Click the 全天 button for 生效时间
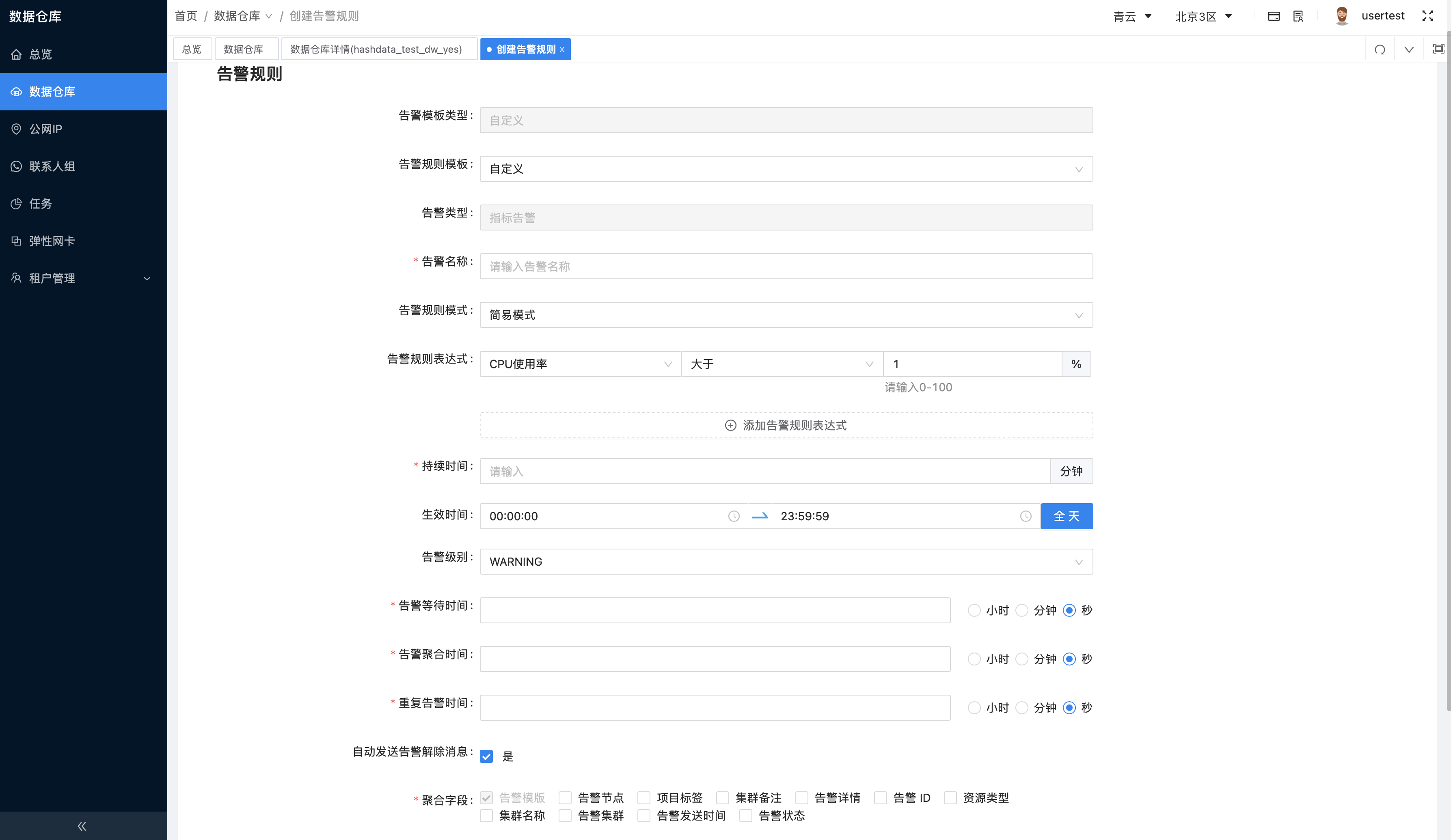Image resolution: width=1451 pixels, height=840 pixels. click(1067, 516)
